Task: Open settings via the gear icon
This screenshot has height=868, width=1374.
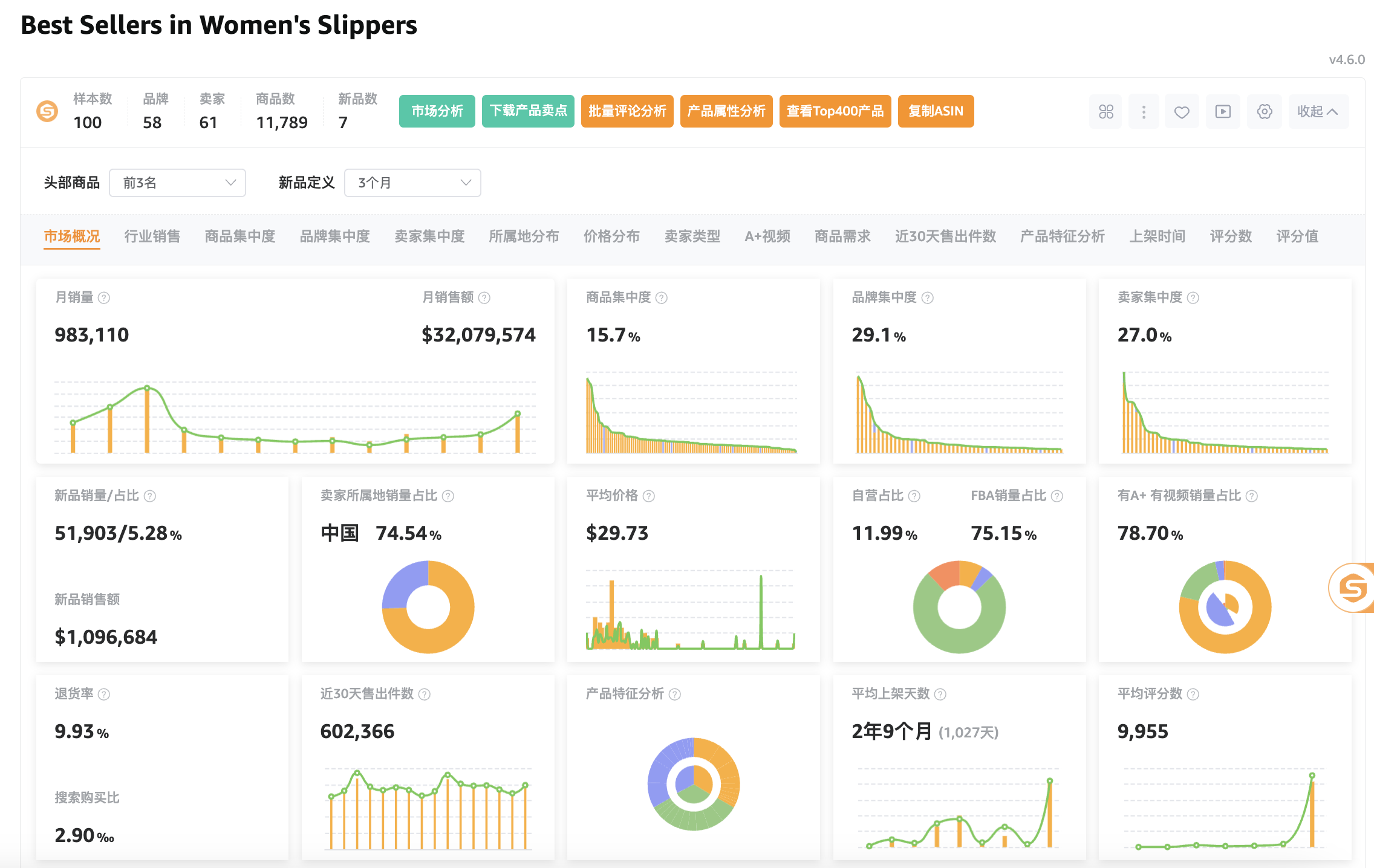Action: click(x=1265, y=111)
